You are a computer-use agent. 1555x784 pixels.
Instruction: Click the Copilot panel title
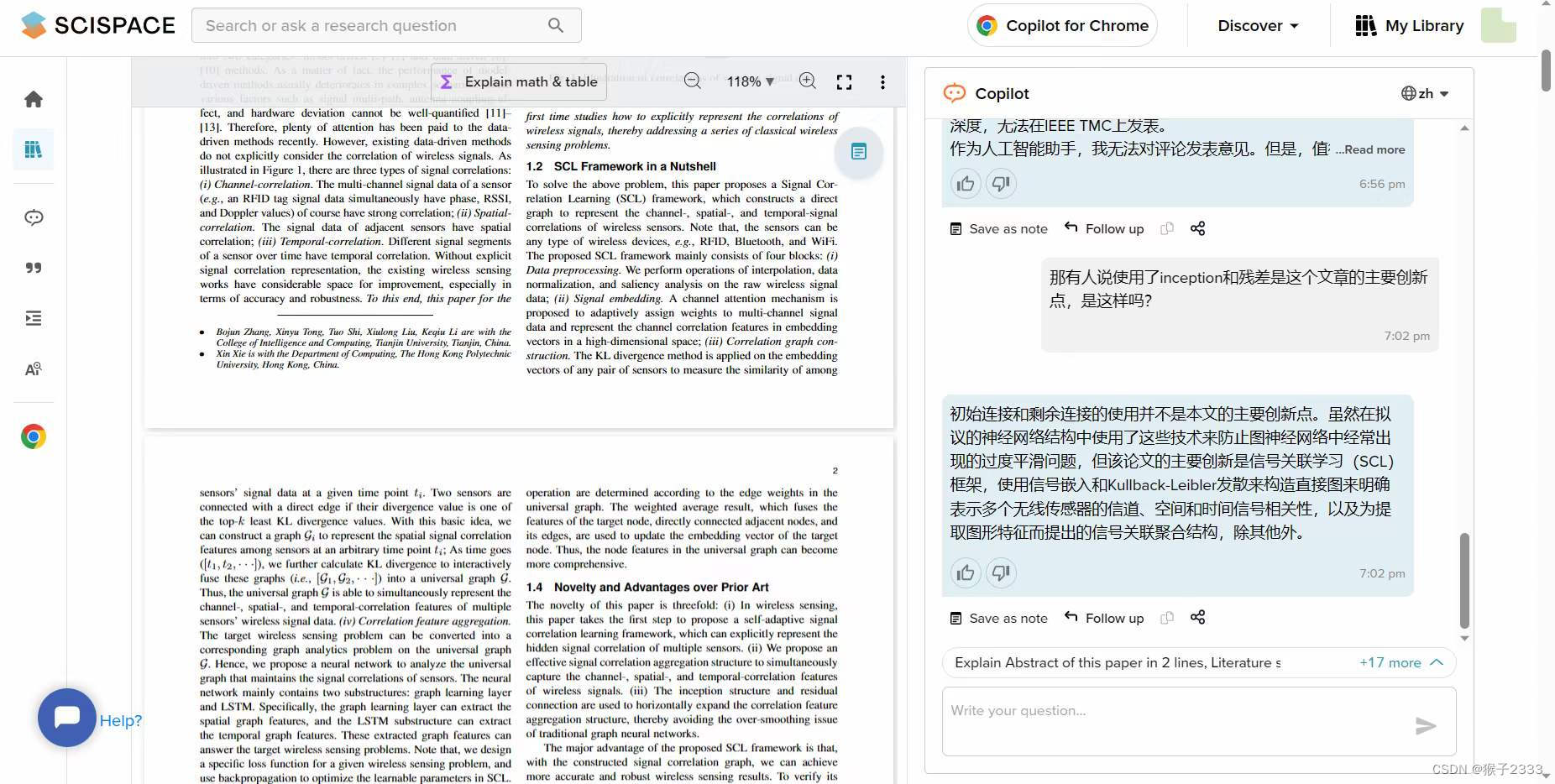(x=1002, y=93)
